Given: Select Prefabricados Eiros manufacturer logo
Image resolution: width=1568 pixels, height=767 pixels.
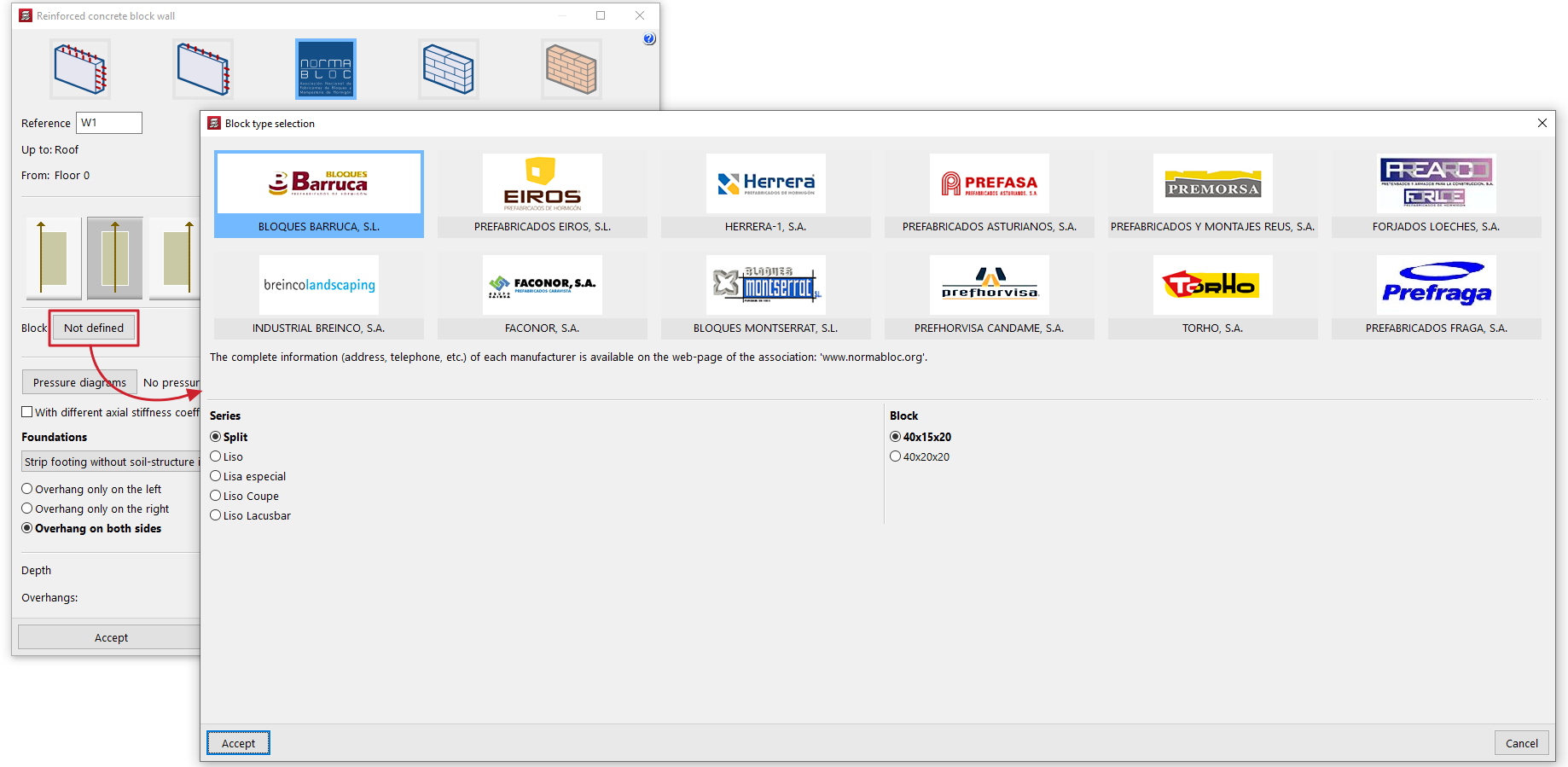Looking at the screenshot, I should click(543, 183).
